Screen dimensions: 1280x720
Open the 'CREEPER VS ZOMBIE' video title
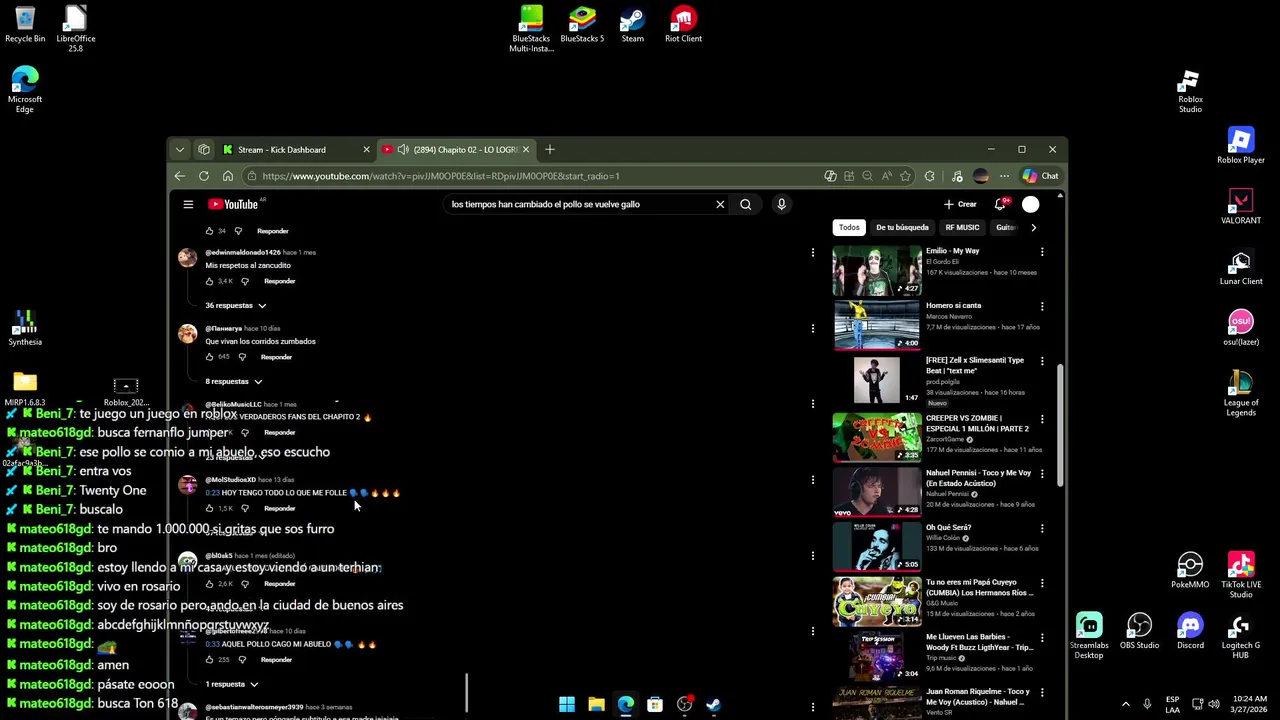tap(977, 424)
